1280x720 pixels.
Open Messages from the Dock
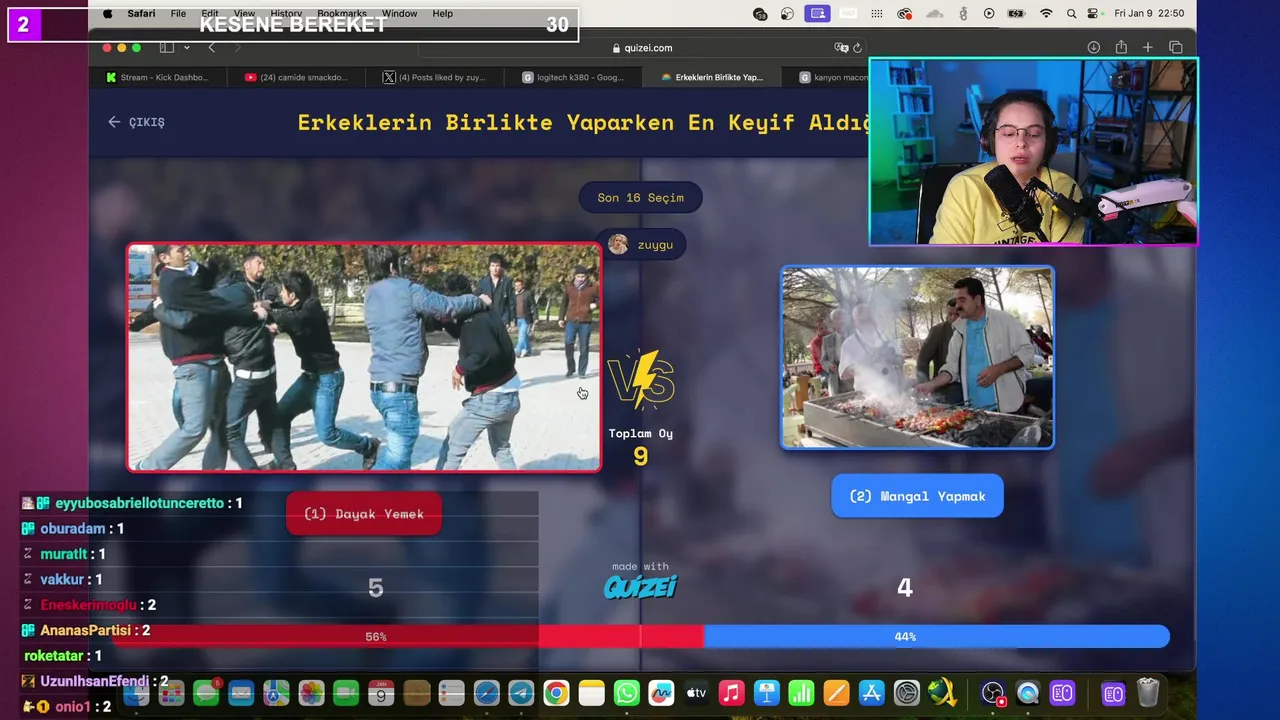[207, 693]
